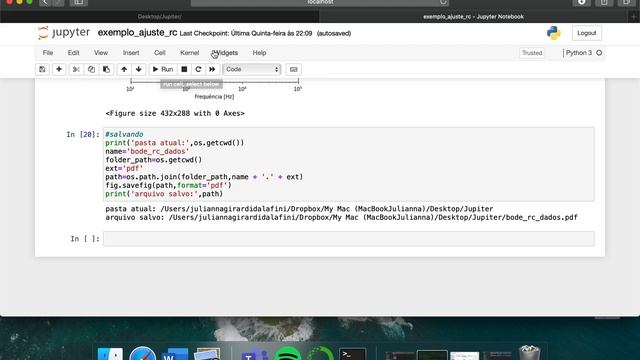Open cell type dropdown showing Code
This screenshot has width=640, height=360.
point(252,69)
